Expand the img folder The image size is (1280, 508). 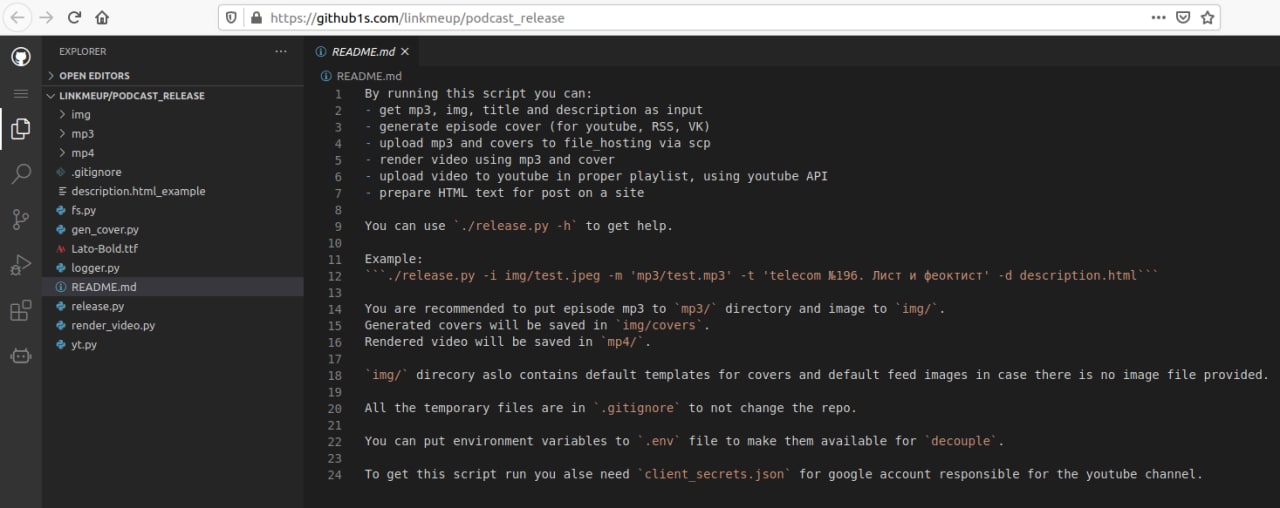[172, 115]
